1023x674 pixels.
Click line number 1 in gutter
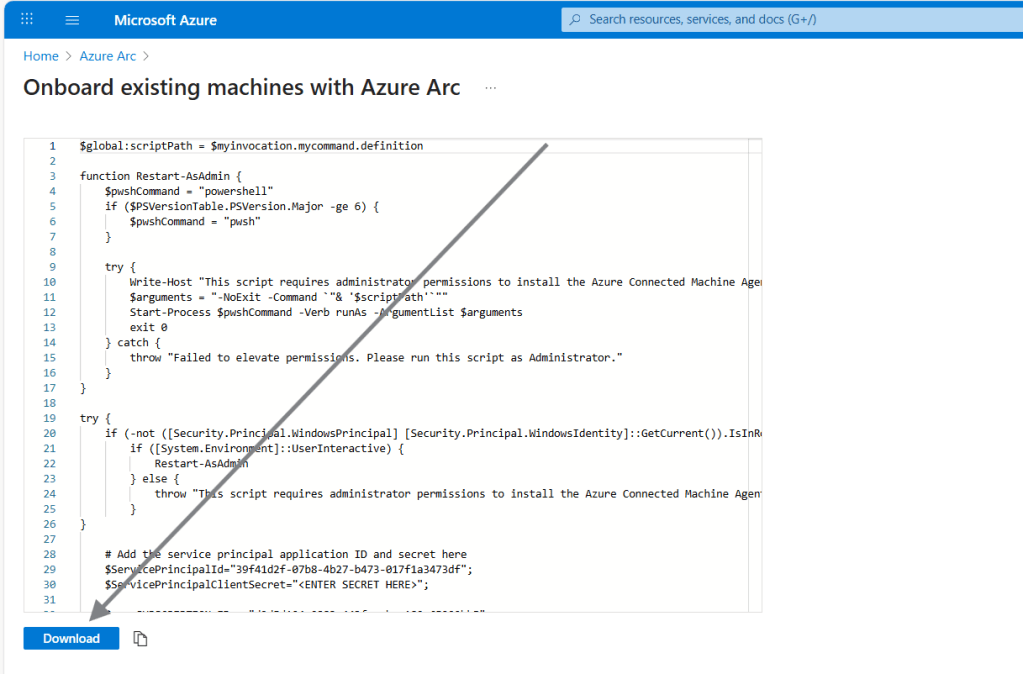52,146
